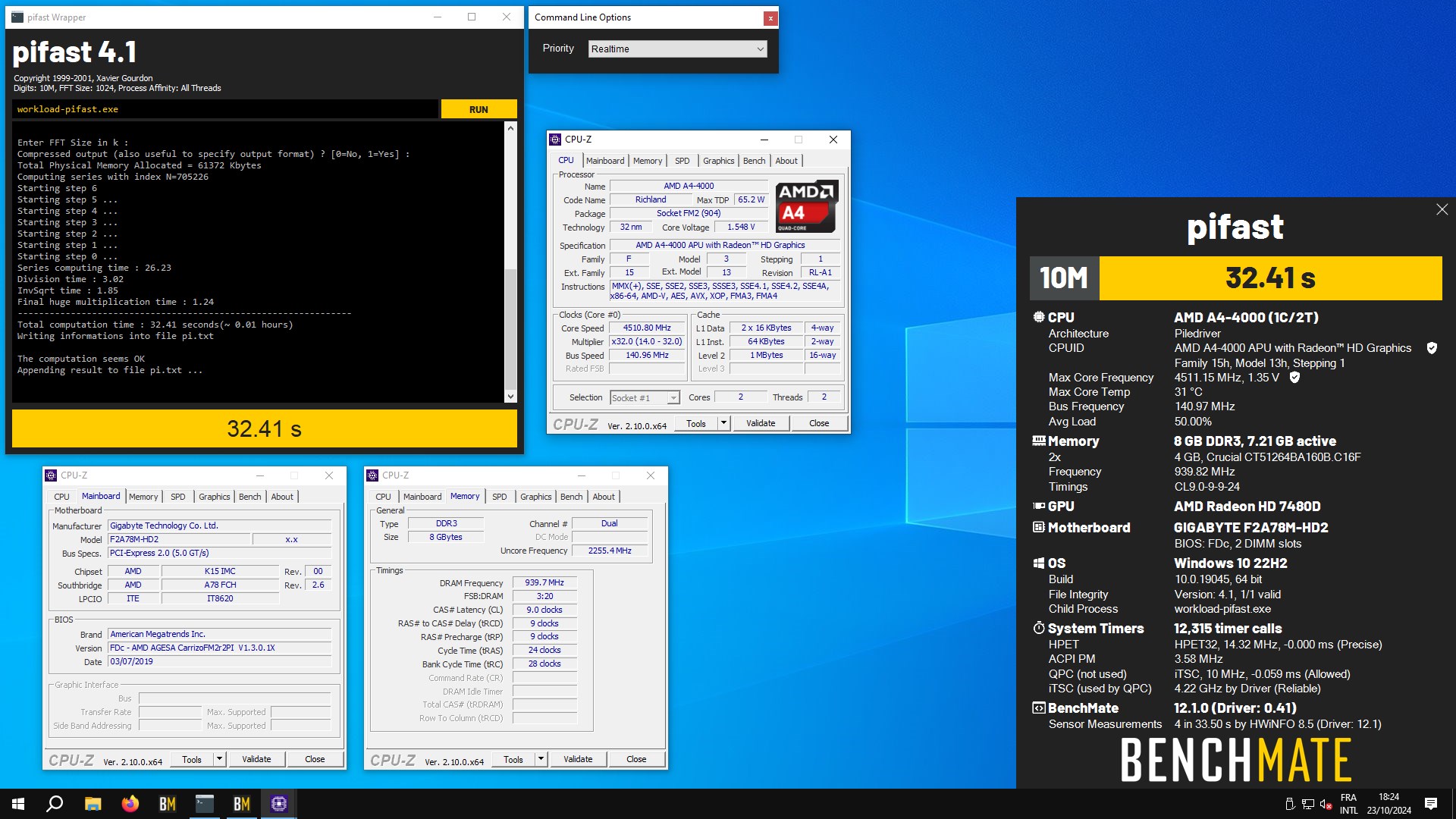Viewport: 1456px width, 819px height.
Task: Open SPD tab in CPU-Z CPU window
Action: point(682,161)
